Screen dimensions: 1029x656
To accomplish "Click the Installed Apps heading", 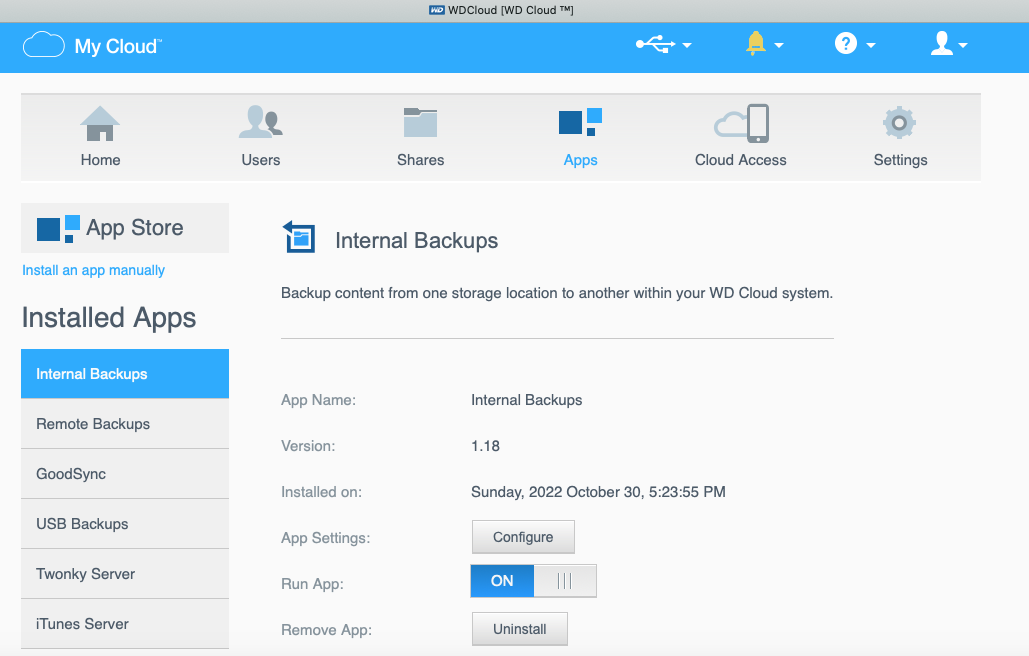I will [x=109, y=318].
